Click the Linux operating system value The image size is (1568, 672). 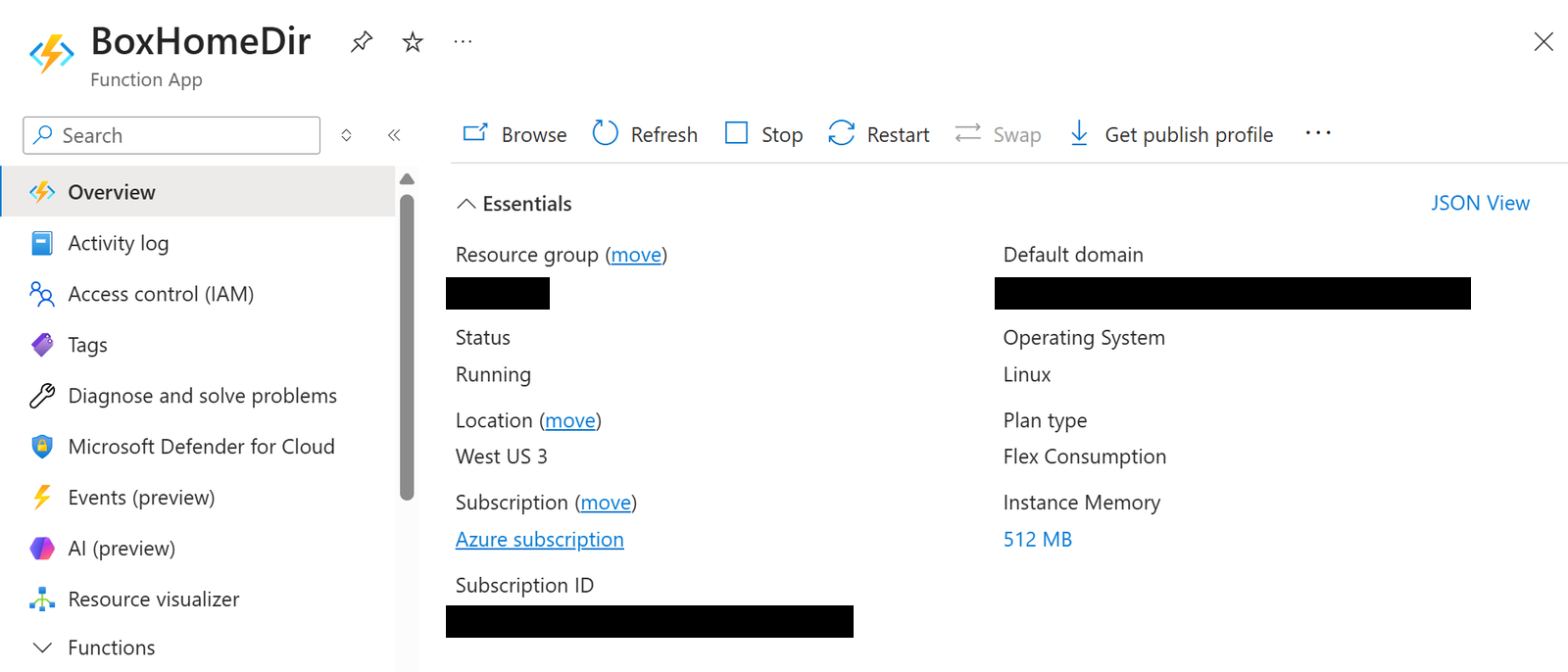pyautogui.click(x=1027, y=375)
